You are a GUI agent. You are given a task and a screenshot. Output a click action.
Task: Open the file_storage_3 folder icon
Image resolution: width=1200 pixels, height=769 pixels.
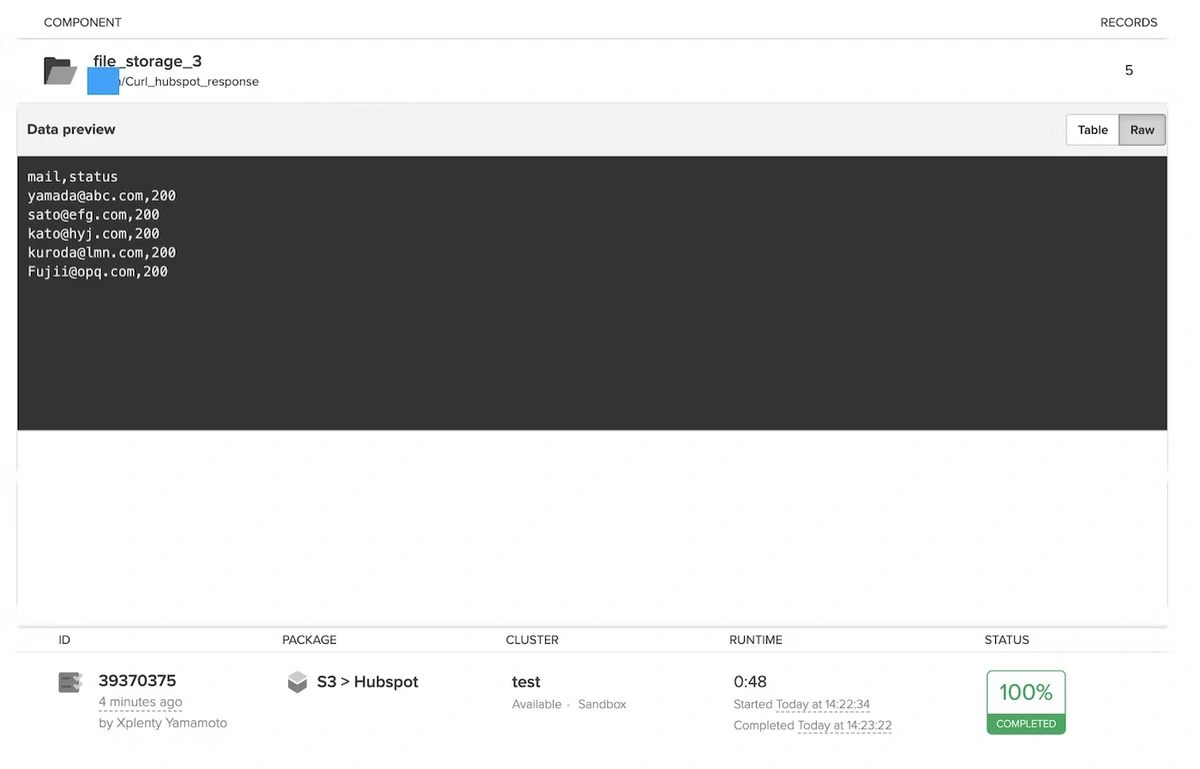tap(60, 71)
